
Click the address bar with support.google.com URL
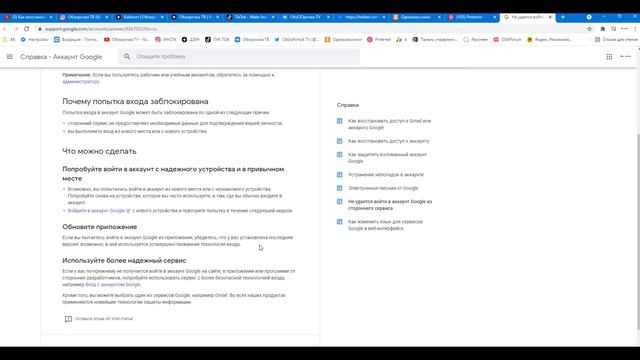coord(310,29)
